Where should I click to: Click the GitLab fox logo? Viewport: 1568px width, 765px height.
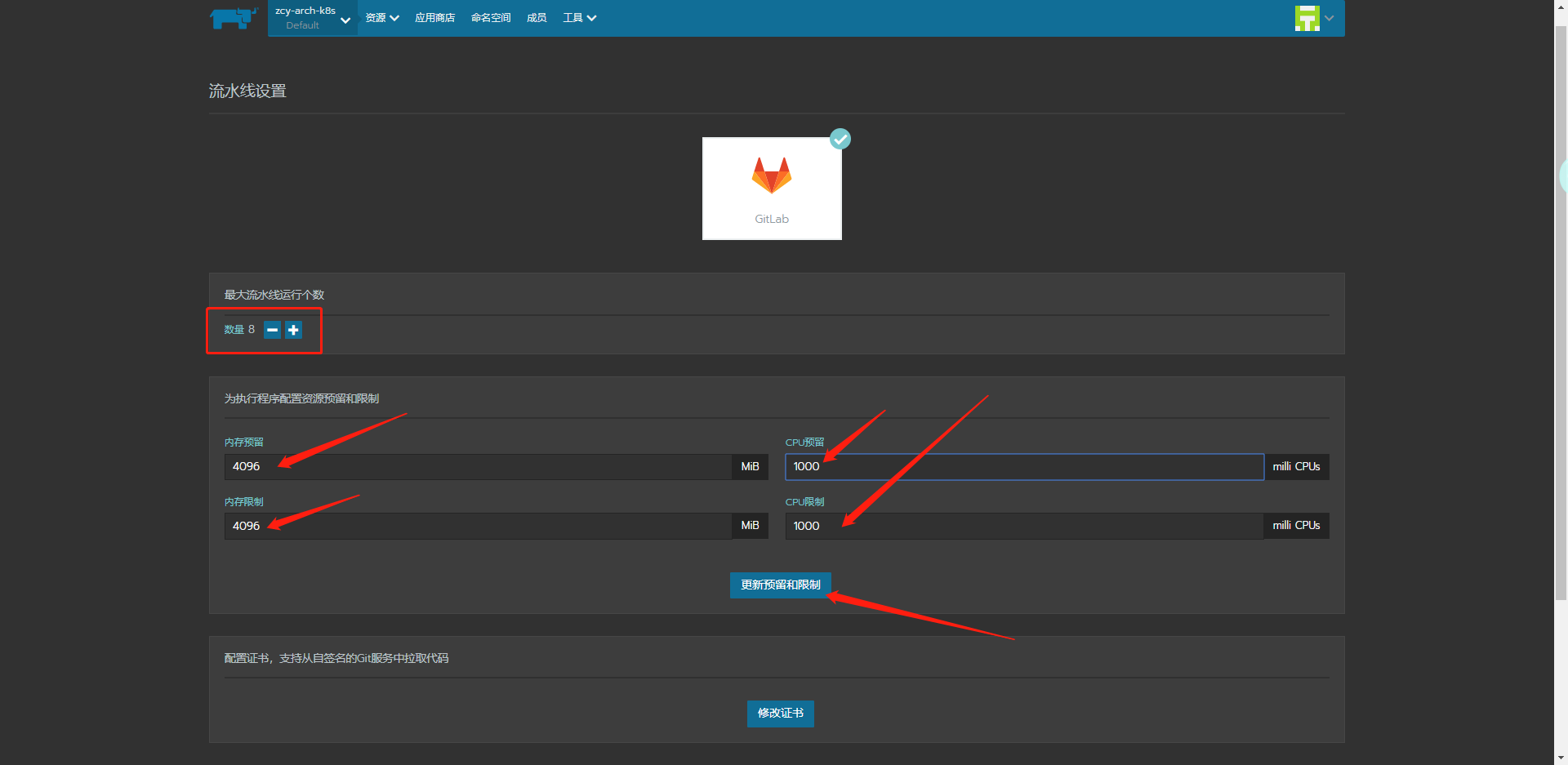(x=772, y=175)
